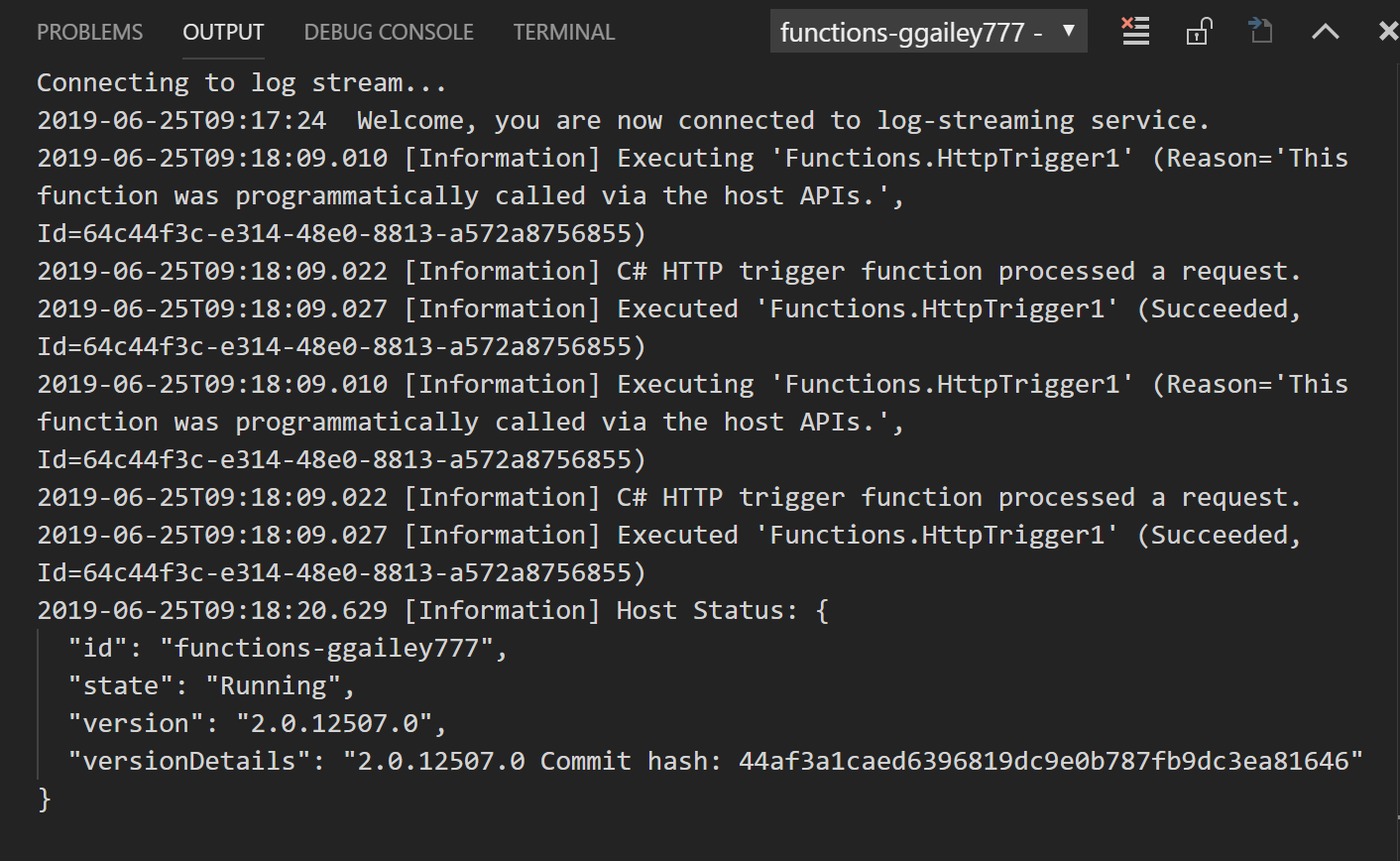The image size is (1400, 861).
Task: Close the Output panel
Action: coord(1386,31)
